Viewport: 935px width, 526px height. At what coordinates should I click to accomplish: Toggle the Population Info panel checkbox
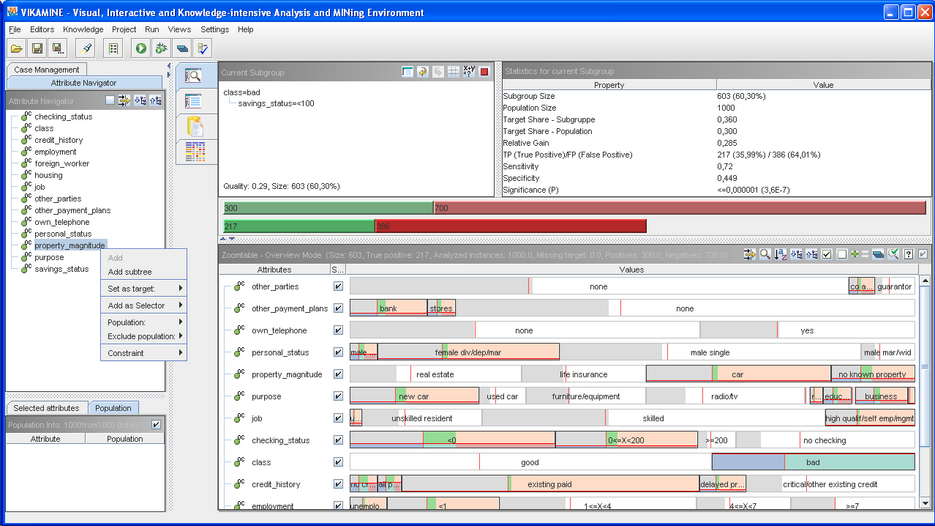155,425
